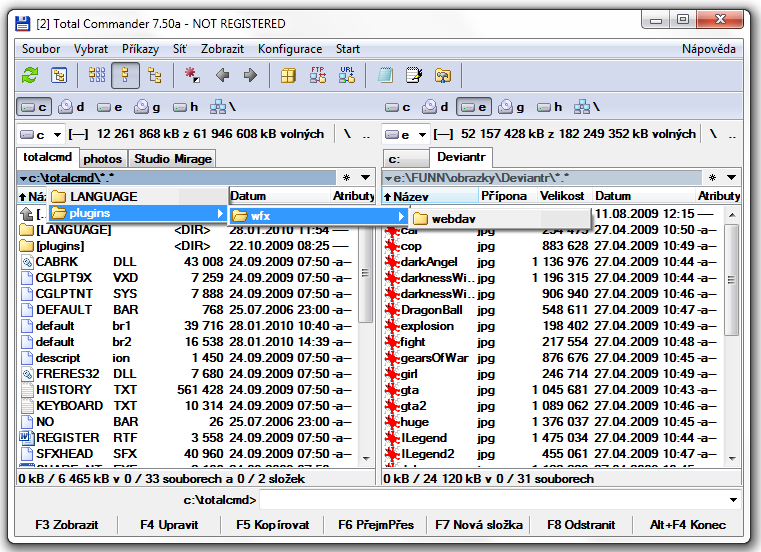Screen dimensions: 761x552
Task: Open right panel directory hotlist asterisk
Action: pyautogui.click(x=712, y=178)
